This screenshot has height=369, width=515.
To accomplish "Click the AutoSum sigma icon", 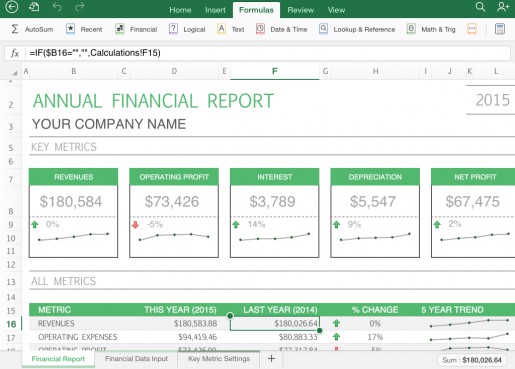I will point(15,29).
